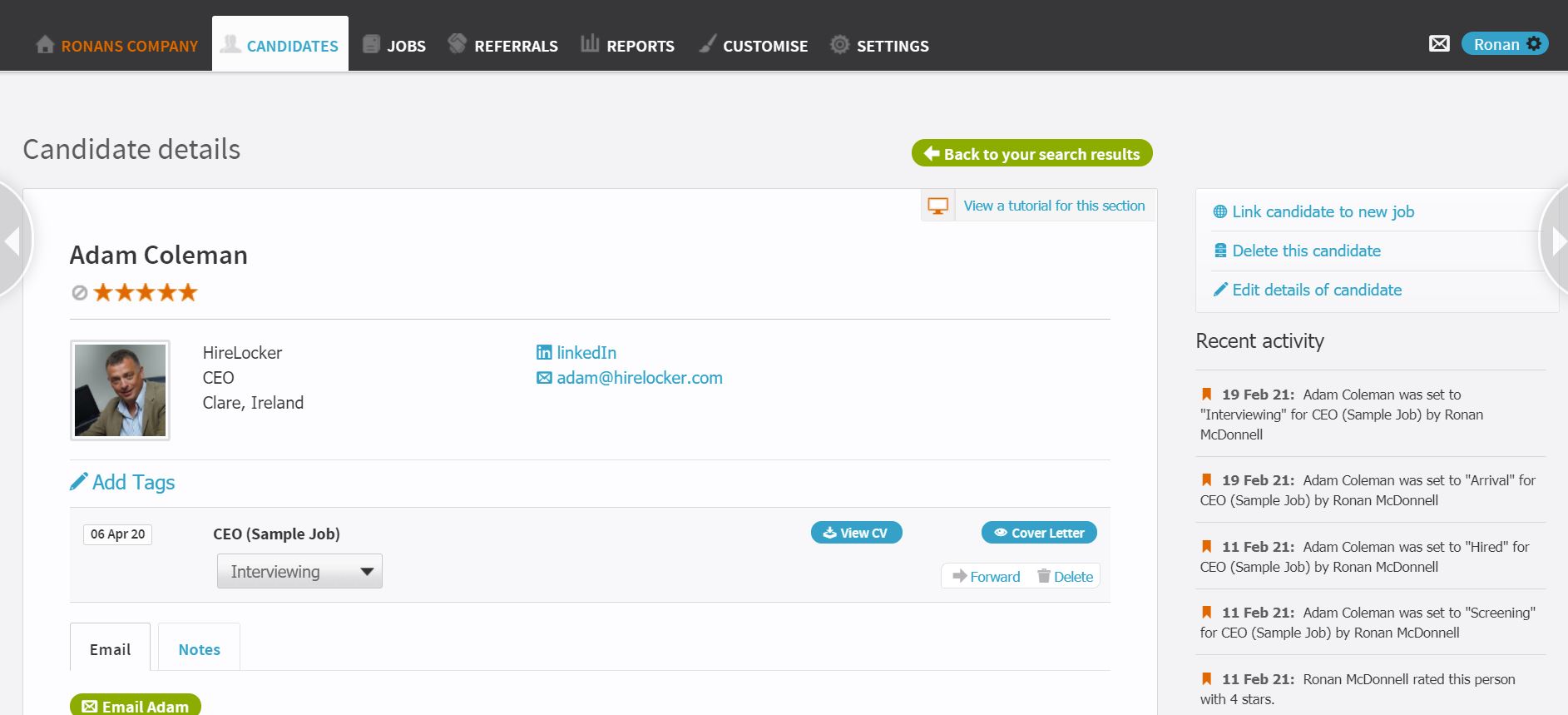
Task: Open the Jobs menu
Action: click(394, 45)
